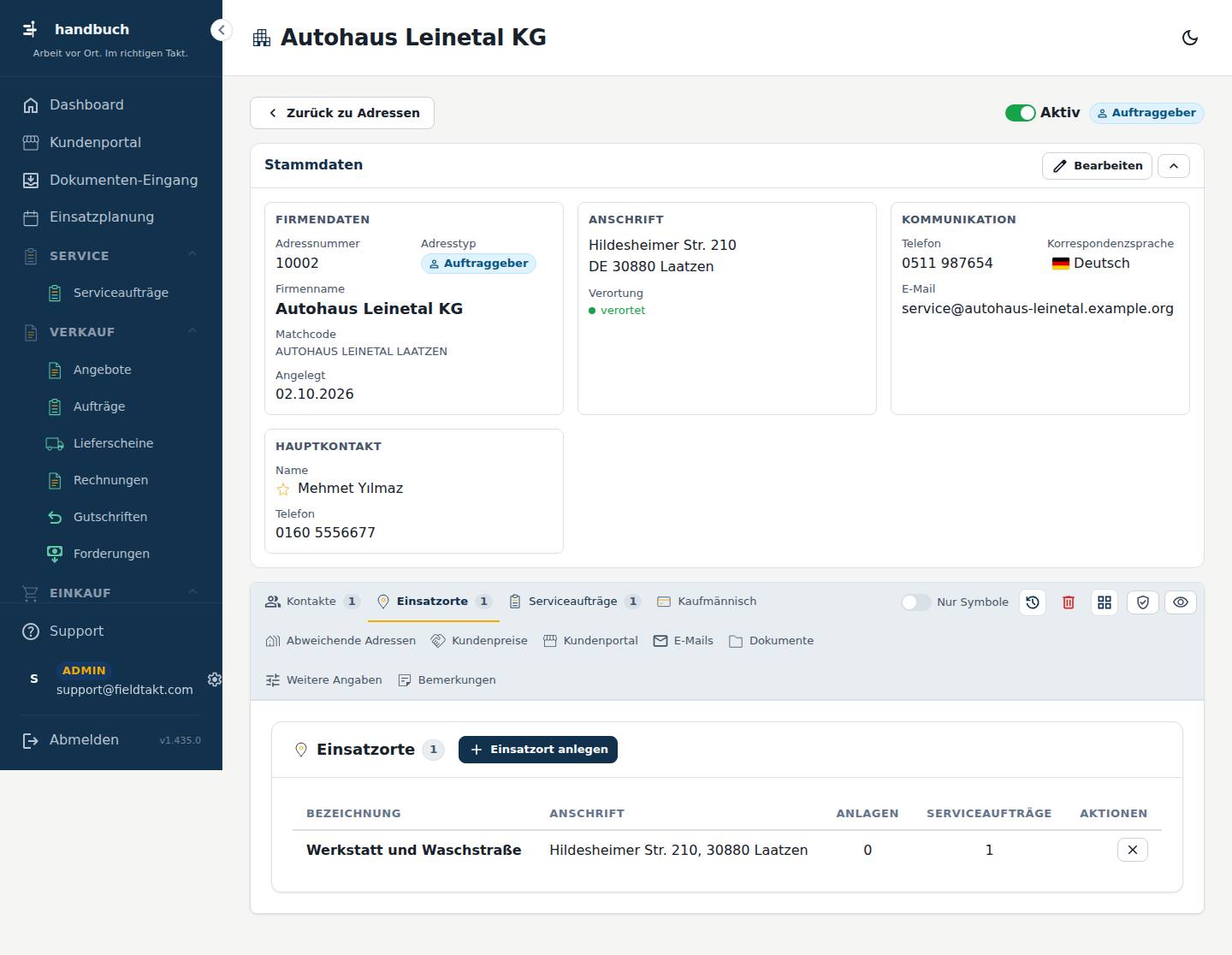Open Kundenportal in the sidebar
Viewport: 1232px width, 955px height.
pos(111,143)
